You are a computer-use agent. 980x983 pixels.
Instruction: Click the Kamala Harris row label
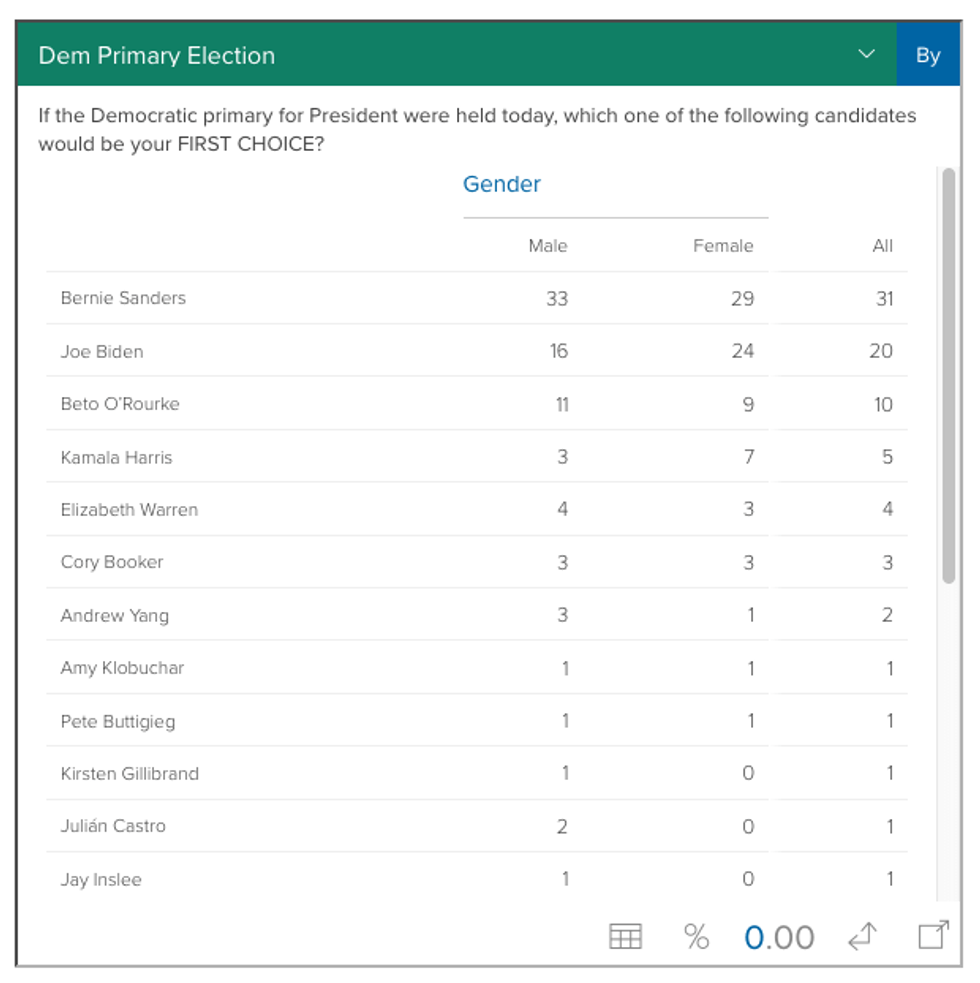click(x=116, y=458)
